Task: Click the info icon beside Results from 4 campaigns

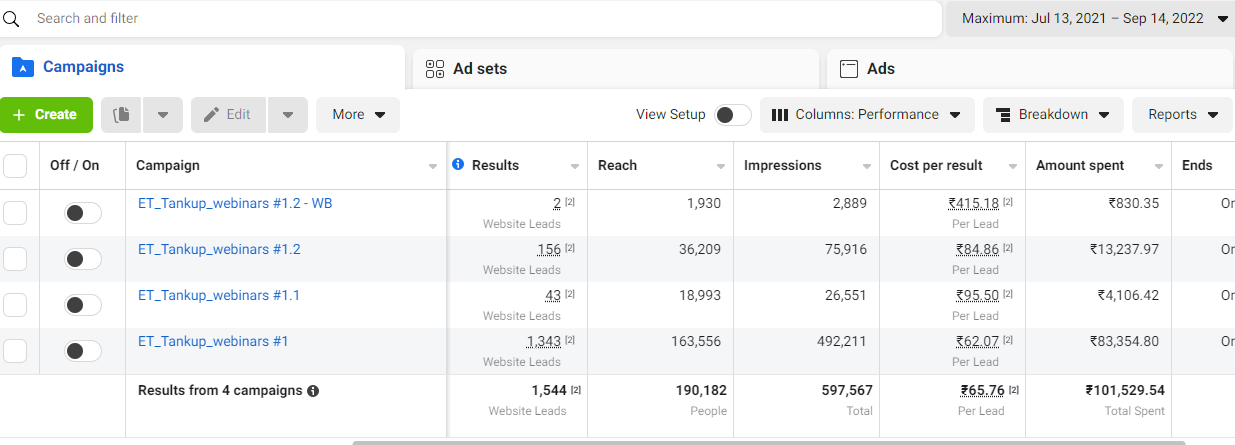Action: pyautogui.click(x=313, y=391)
